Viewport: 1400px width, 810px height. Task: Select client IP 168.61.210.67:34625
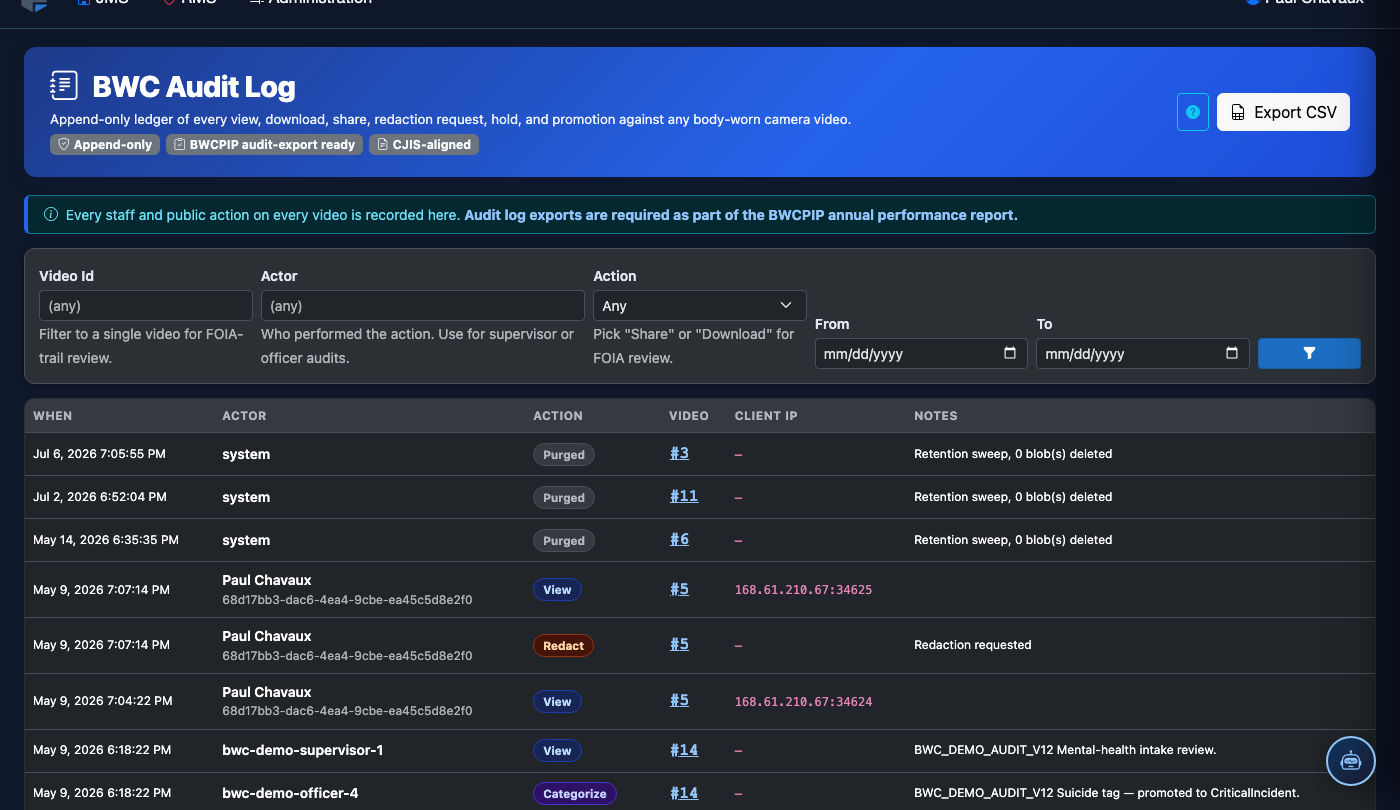pyautogui.click(x=803, y=590)
